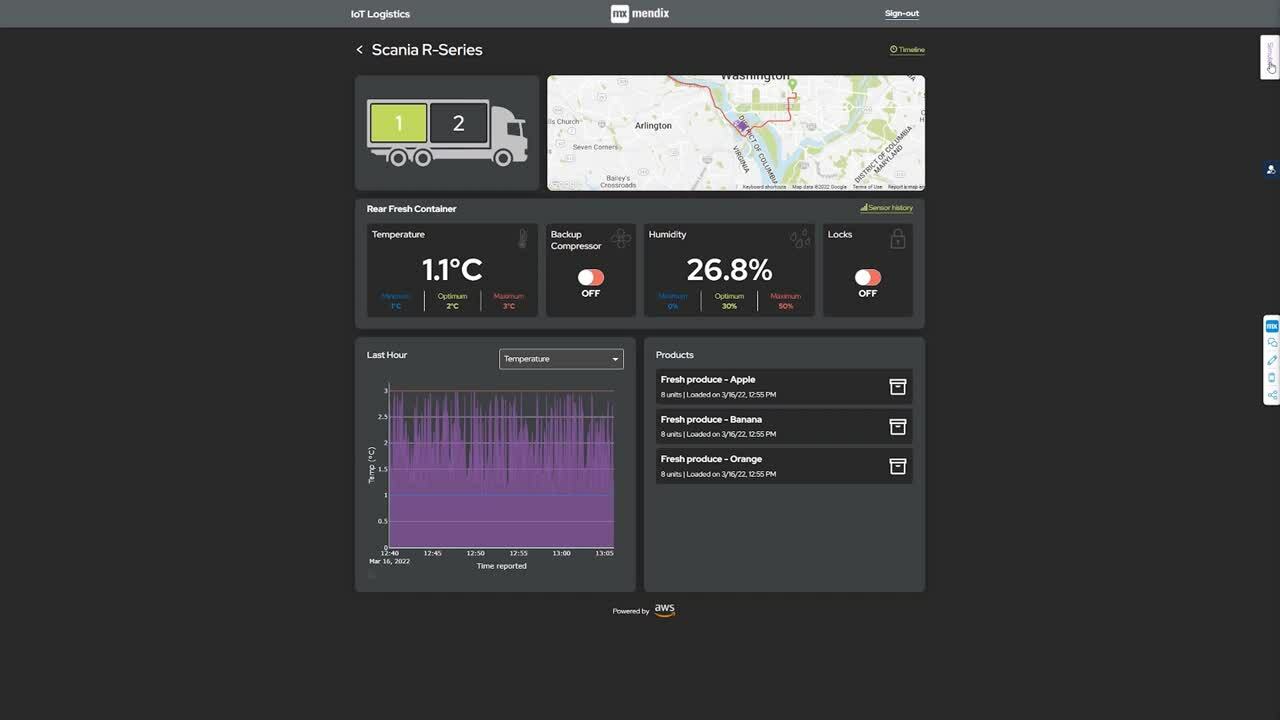1280x720 pixels.
Task: Click the water drops icon in the Humidity card
Action: point(799,238)
